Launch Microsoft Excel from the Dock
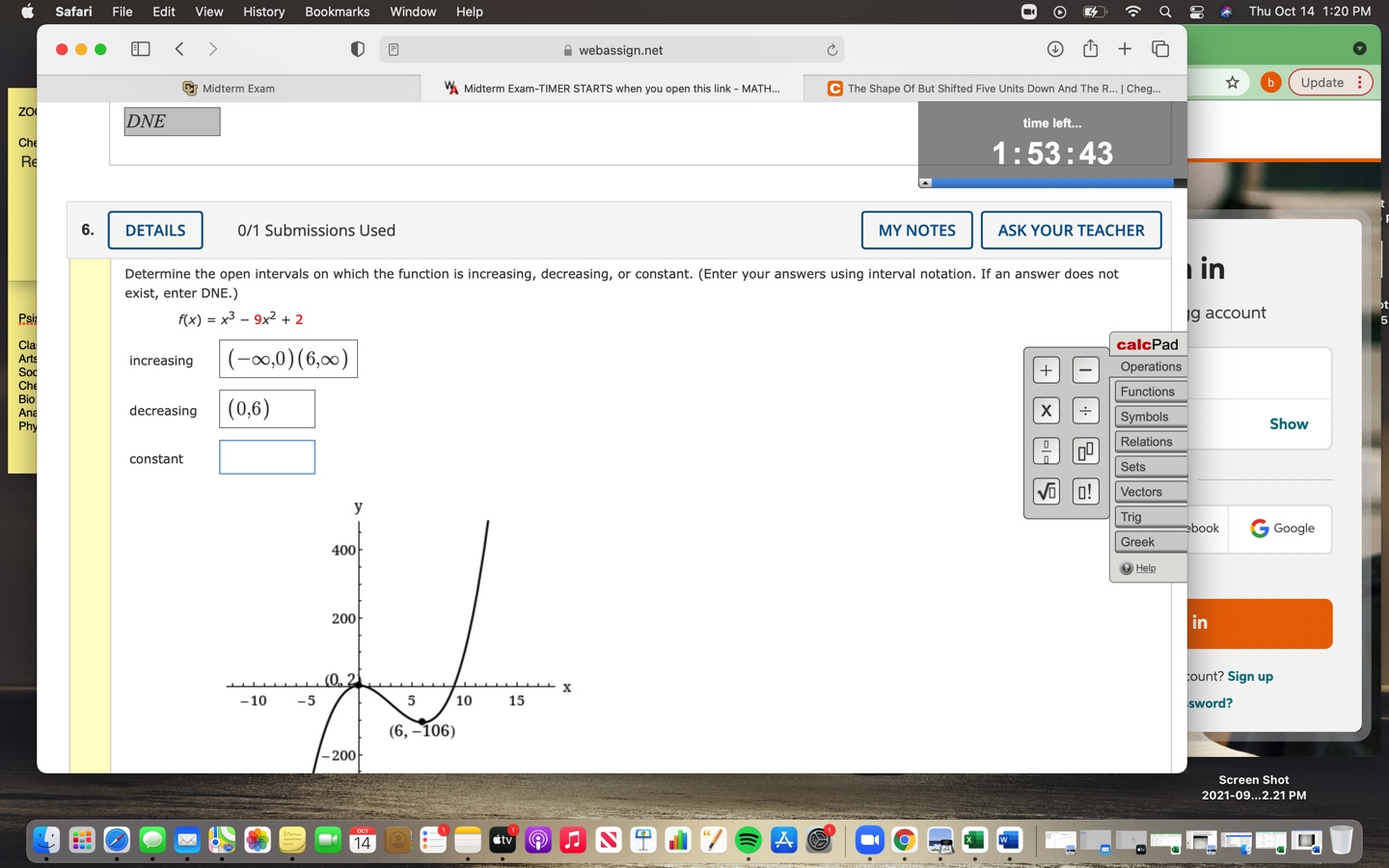The height and width of the screenshot is (868, 1389). point(974,840)
